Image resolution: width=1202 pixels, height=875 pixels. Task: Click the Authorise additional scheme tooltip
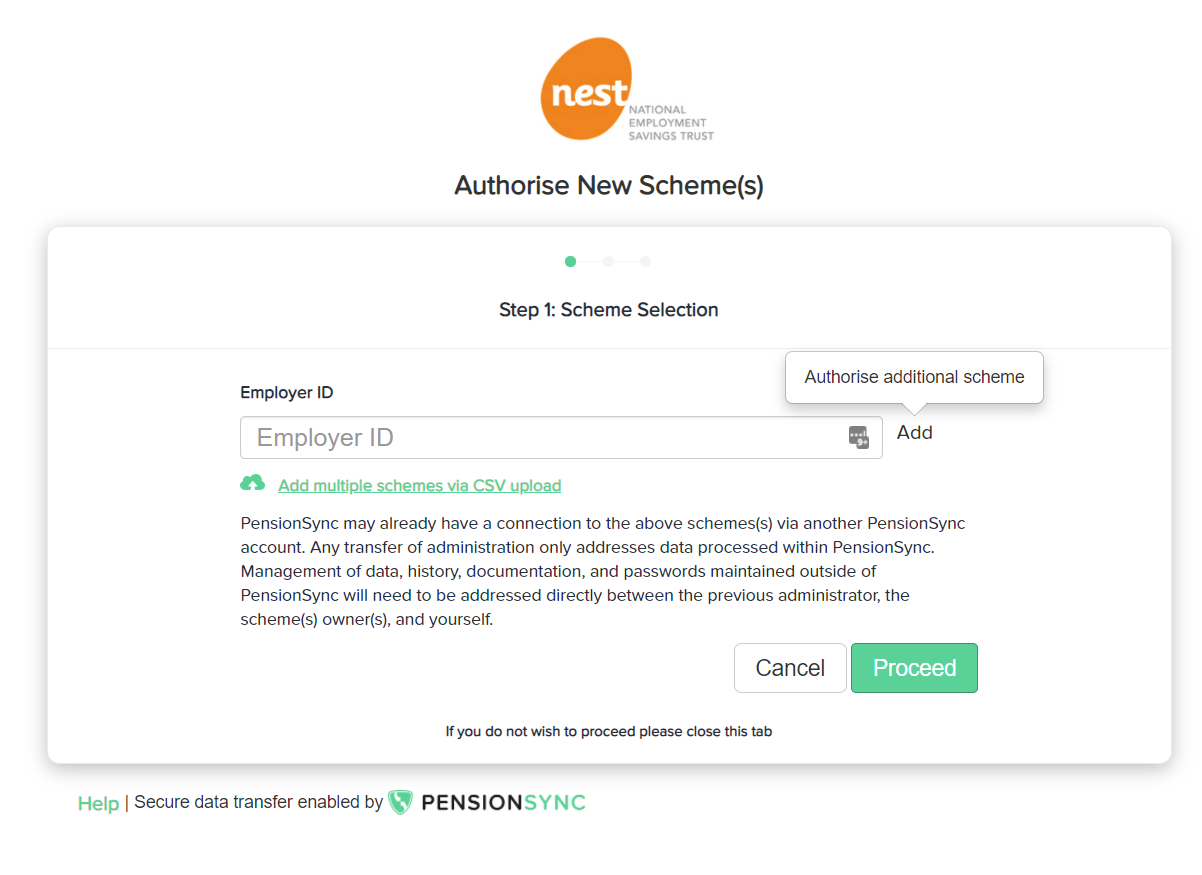coord(914,377)
